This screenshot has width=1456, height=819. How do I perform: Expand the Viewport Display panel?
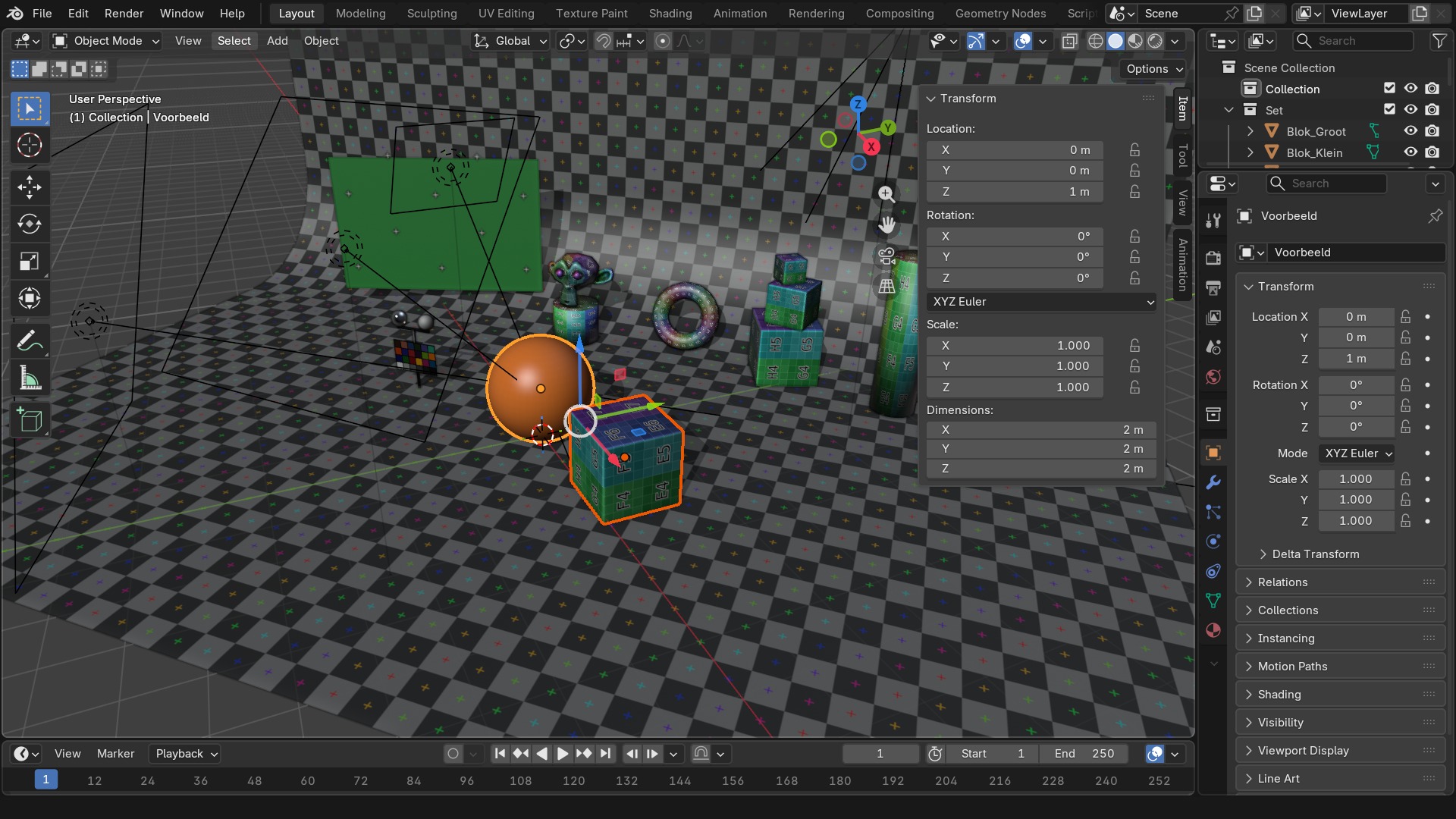tap(1340, 751)
